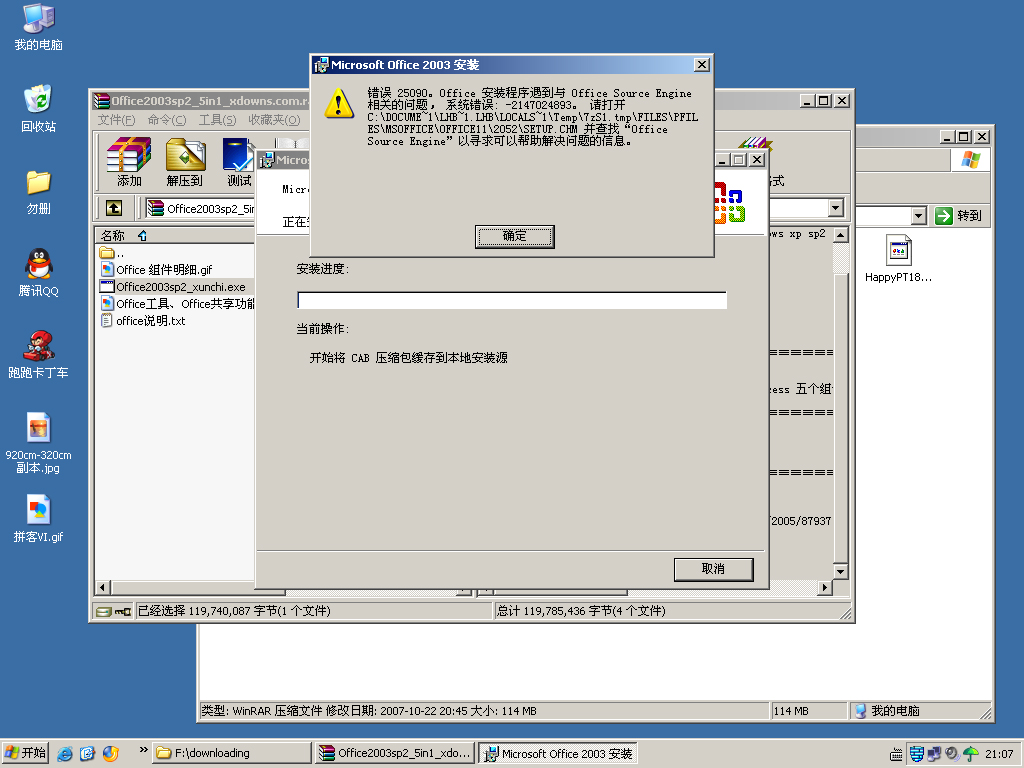Screen dimensions: 1024x768
Task: Select 拼客VI.gif desktop file
Action: click(39, 519)
